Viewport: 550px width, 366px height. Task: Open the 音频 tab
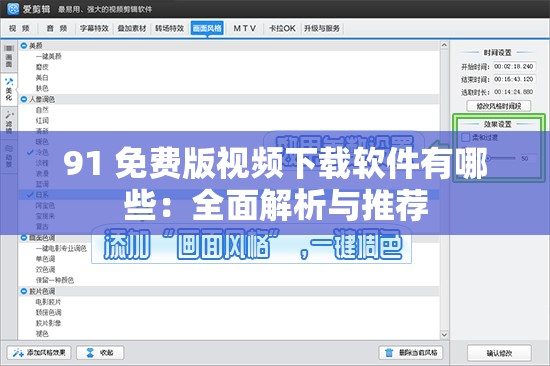[x=57, y=28]
